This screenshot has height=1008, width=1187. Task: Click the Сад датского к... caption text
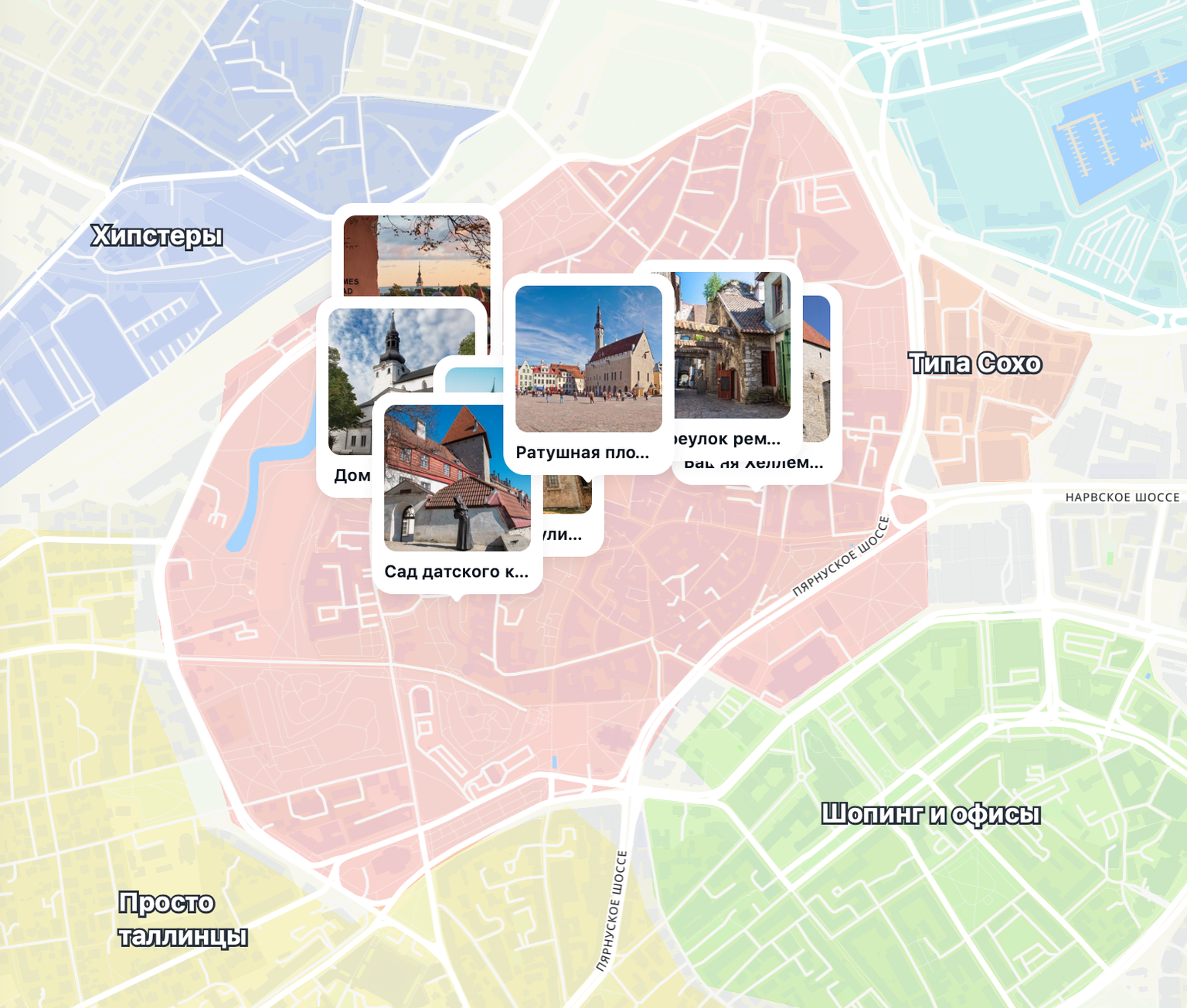457,572
